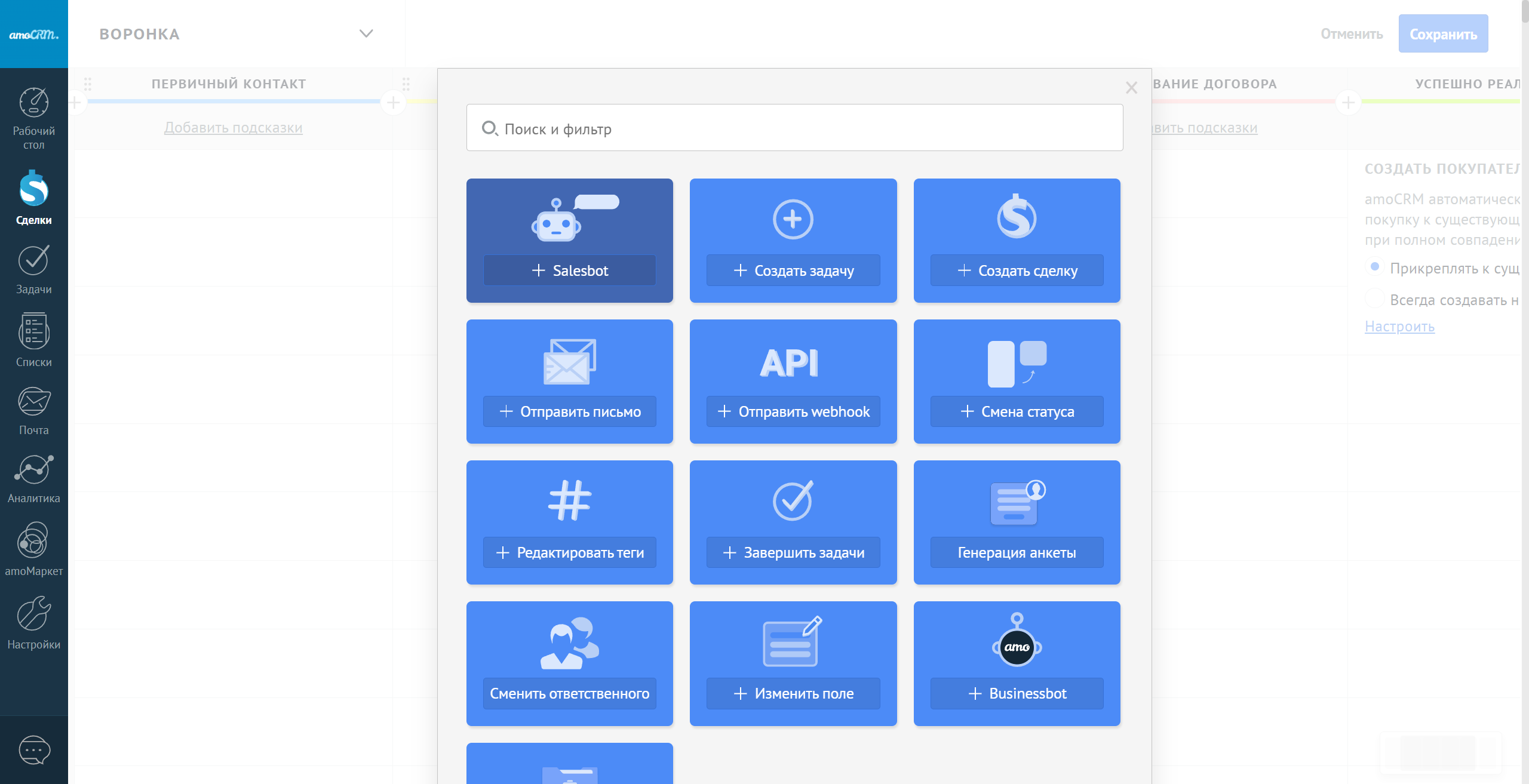Click the Настроить link

click(1399, 327)
